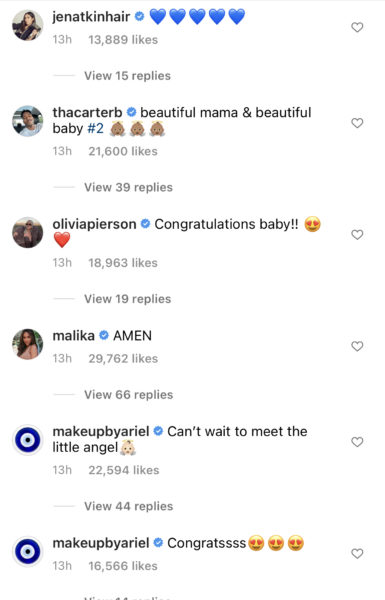The width and height of the screenshot is (385, 600).
Task: Like makeupbyariel's Congratssss comment
Action: click(x=357, y=554)
